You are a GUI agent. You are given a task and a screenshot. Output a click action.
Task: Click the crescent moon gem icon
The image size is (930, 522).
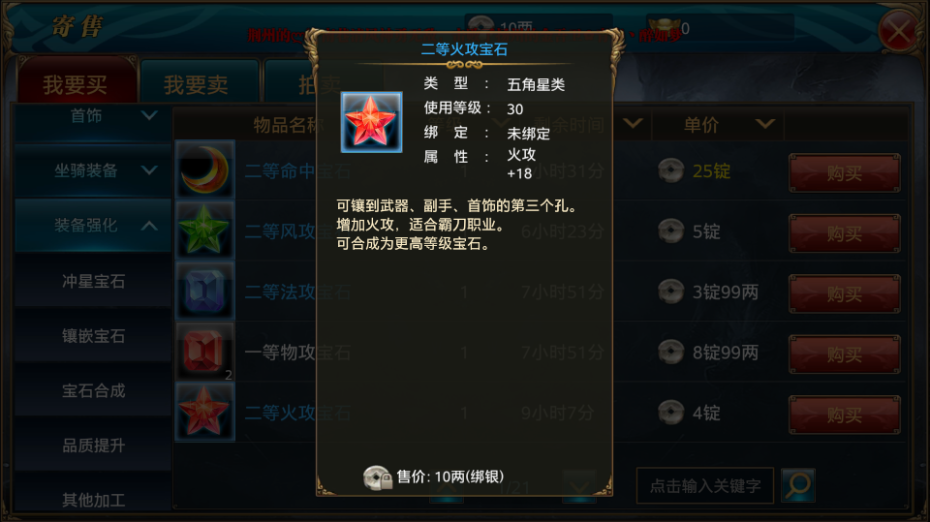click(x=205, y=170)
